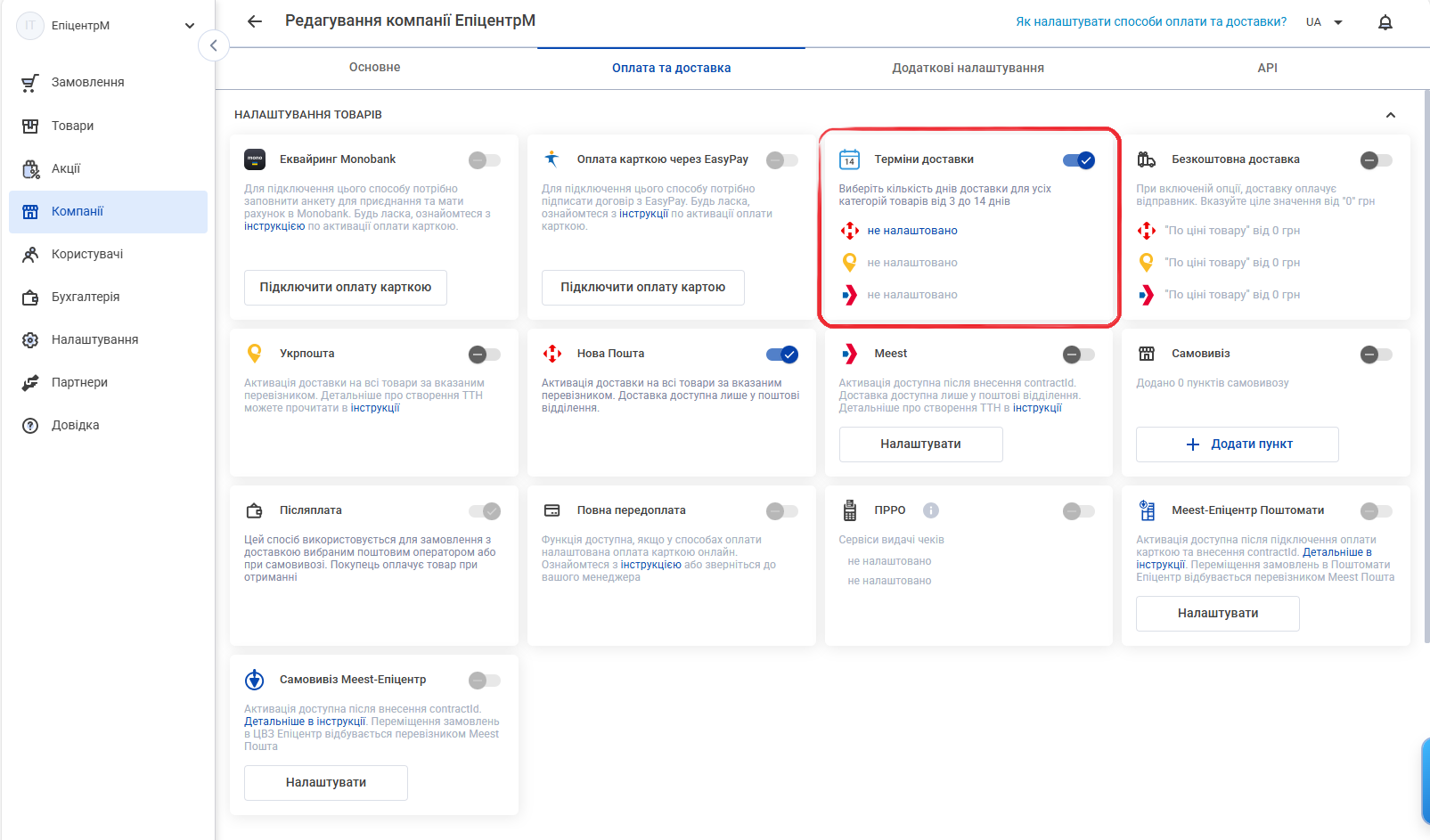Switch to Основне tab
The image size is (1430, 840).
(x=375, y=68)
